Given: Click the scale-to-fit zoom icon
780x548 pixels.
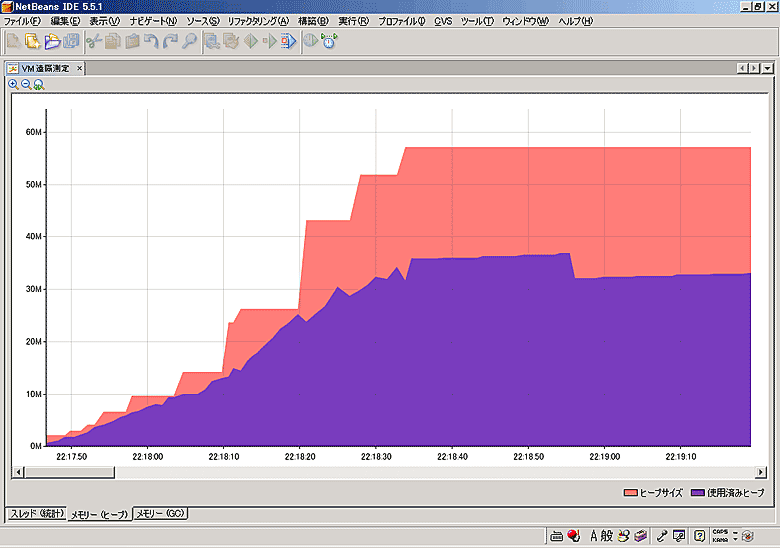Looking at the screenshot, I should tap(39, 85).
